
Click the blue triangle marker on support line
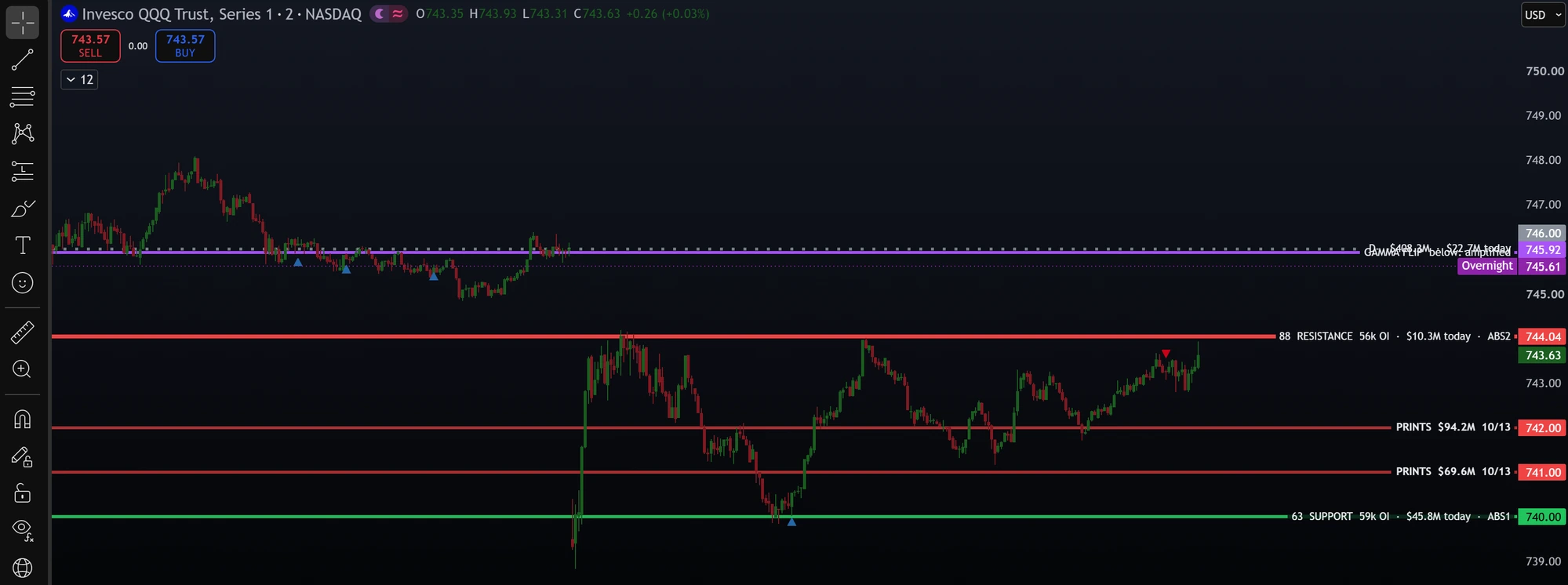tap(791, 521)
